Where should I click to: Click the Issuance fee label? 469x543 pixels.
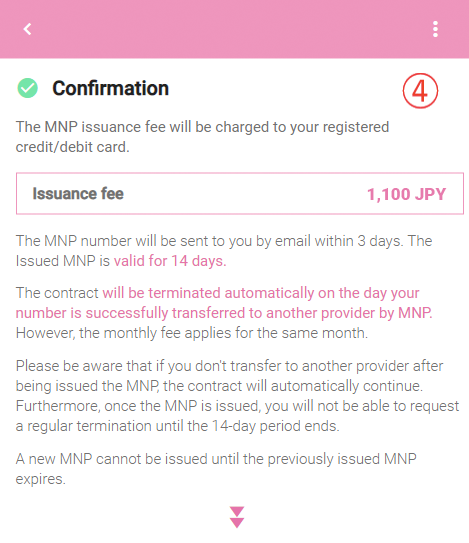tap(78, 193)
